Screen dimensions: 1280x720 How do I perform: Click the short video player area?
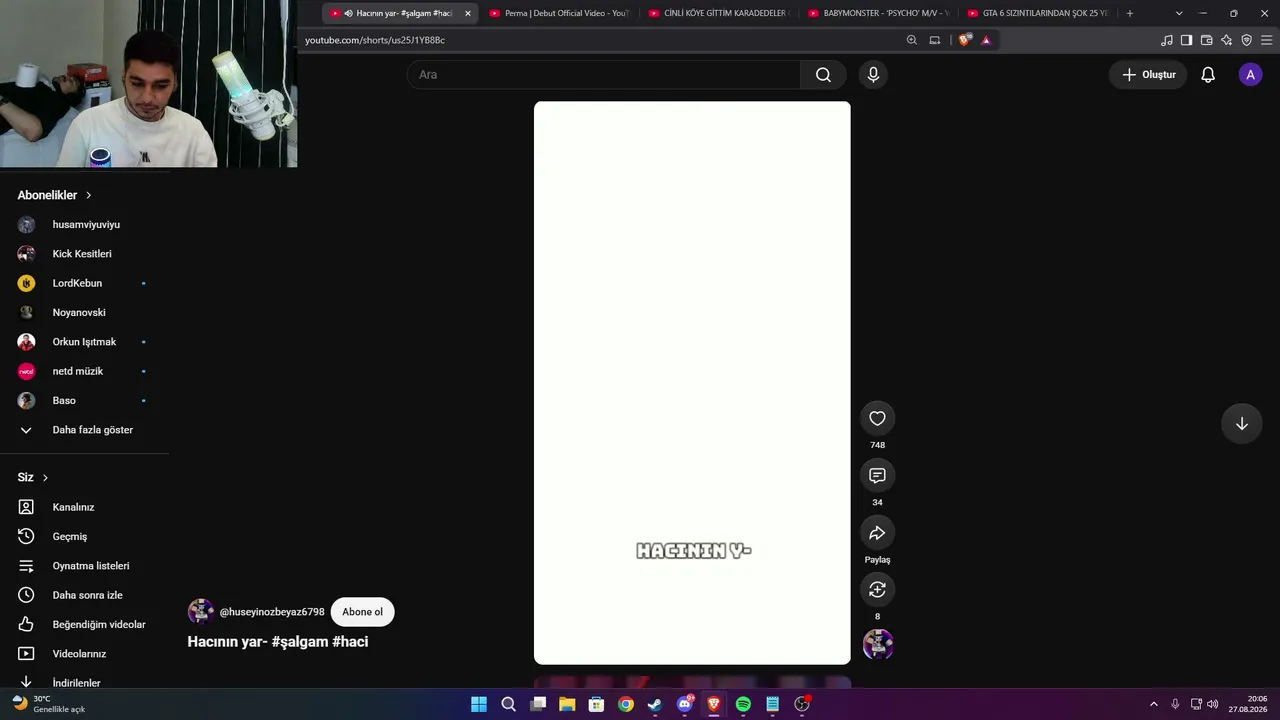click(x=692, y=383)
